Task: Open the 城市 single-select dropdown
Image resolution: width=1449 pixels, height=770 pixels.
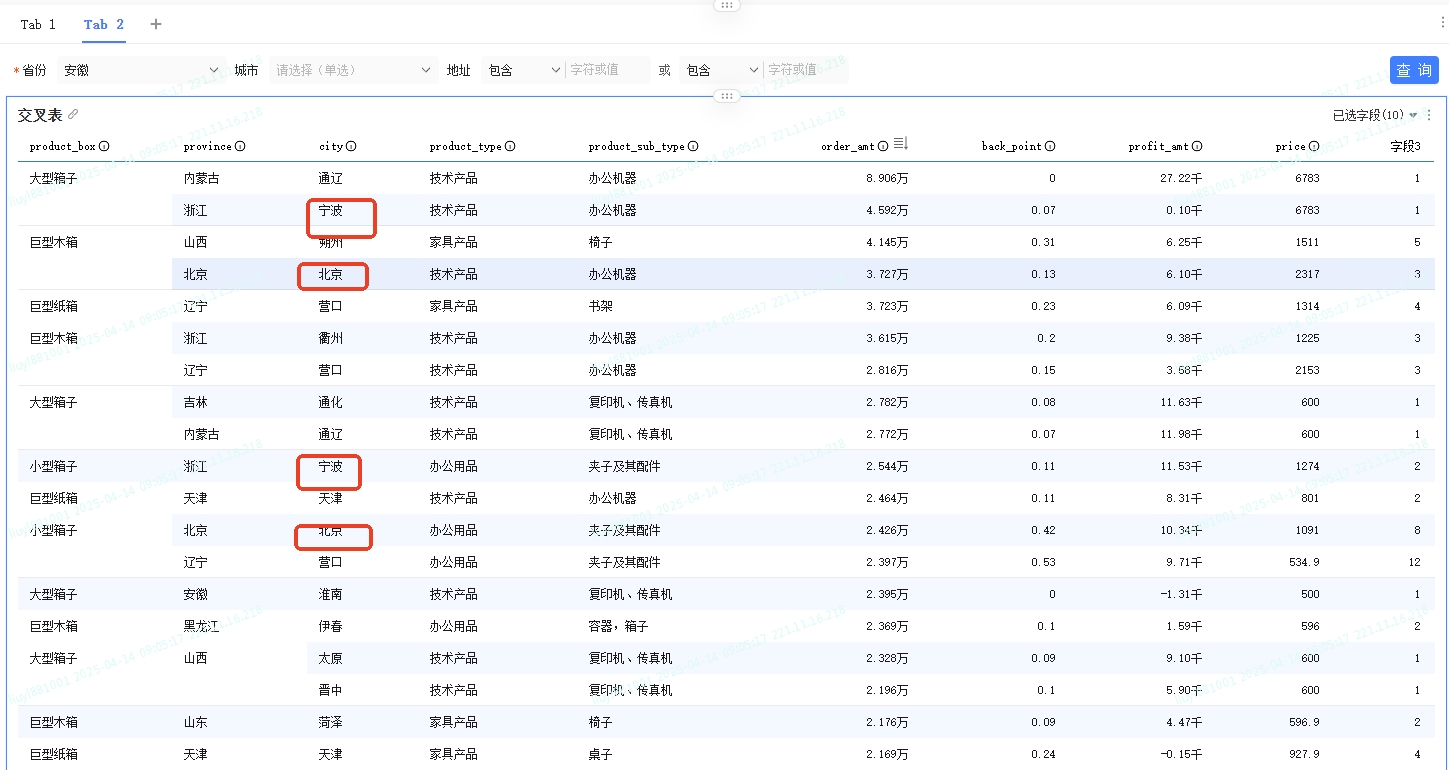Action: [352, 70]
